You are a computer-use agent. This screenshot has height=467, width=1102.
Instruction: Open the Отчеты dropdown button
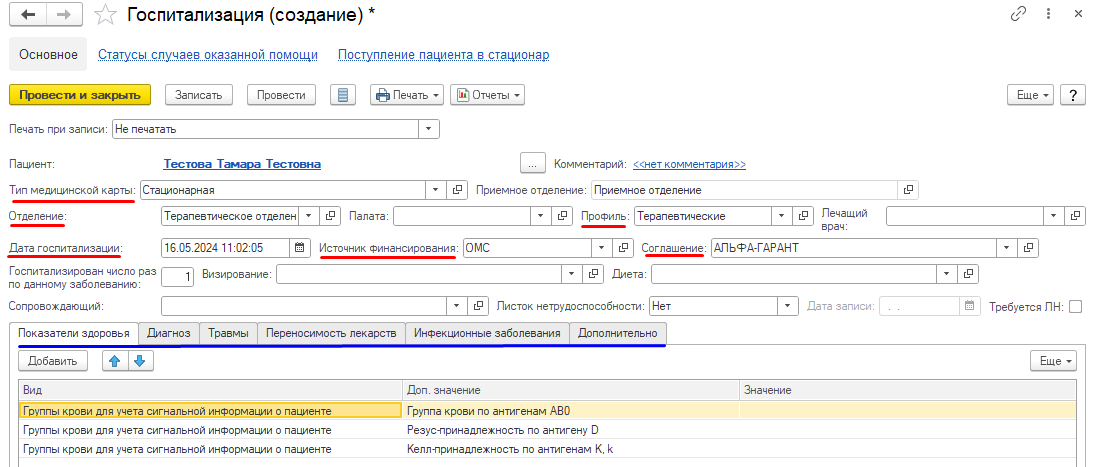tap(487, 95)
